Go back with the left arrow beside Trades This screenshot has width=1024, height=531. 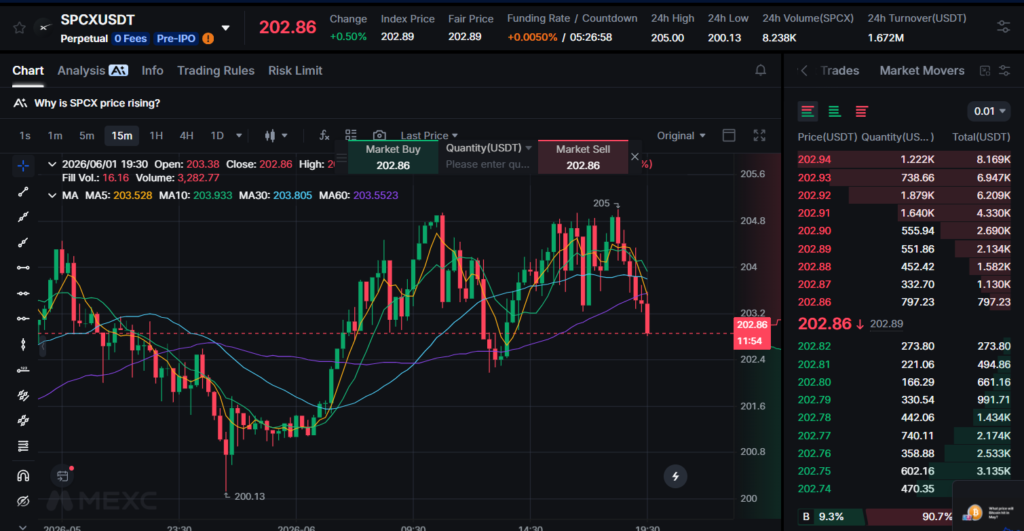[804, 71]
